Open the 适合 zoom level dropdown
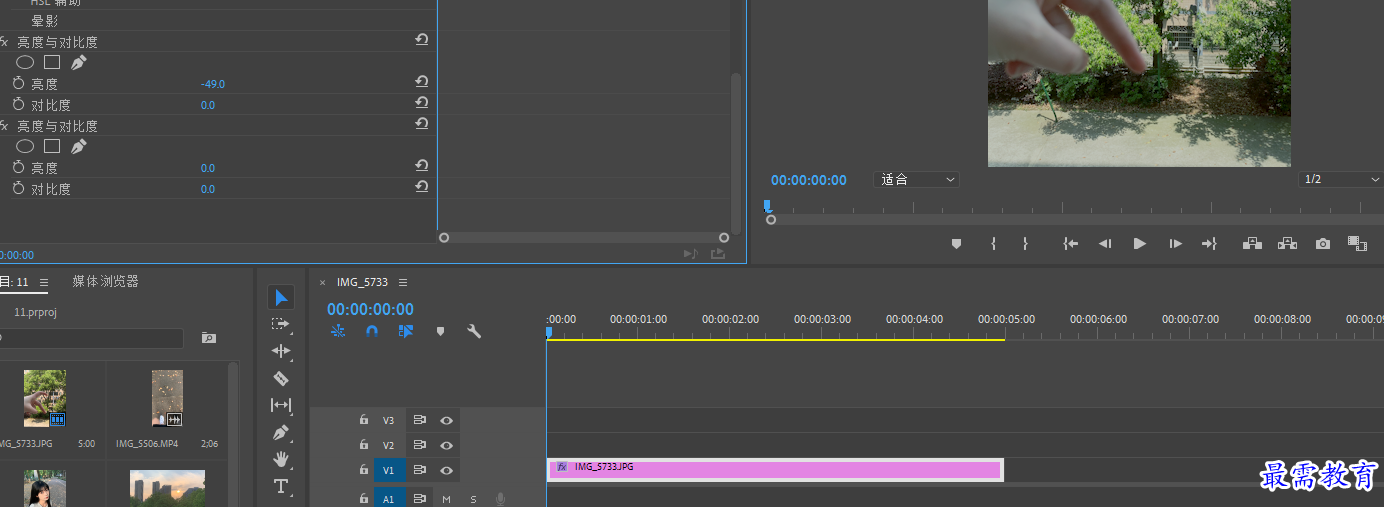The width and height of the screenshot is (1384, 507). click(916, 180)
